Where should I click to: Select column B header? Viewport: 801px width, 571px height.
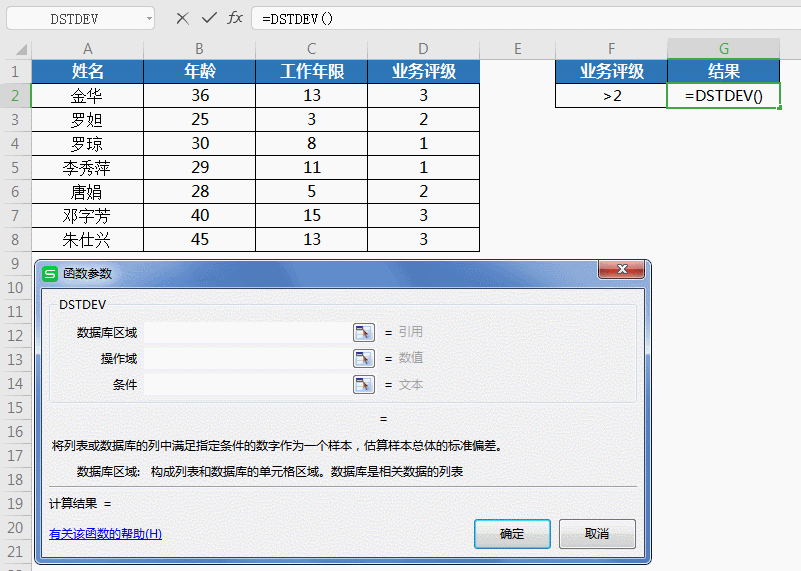point(199,49)
